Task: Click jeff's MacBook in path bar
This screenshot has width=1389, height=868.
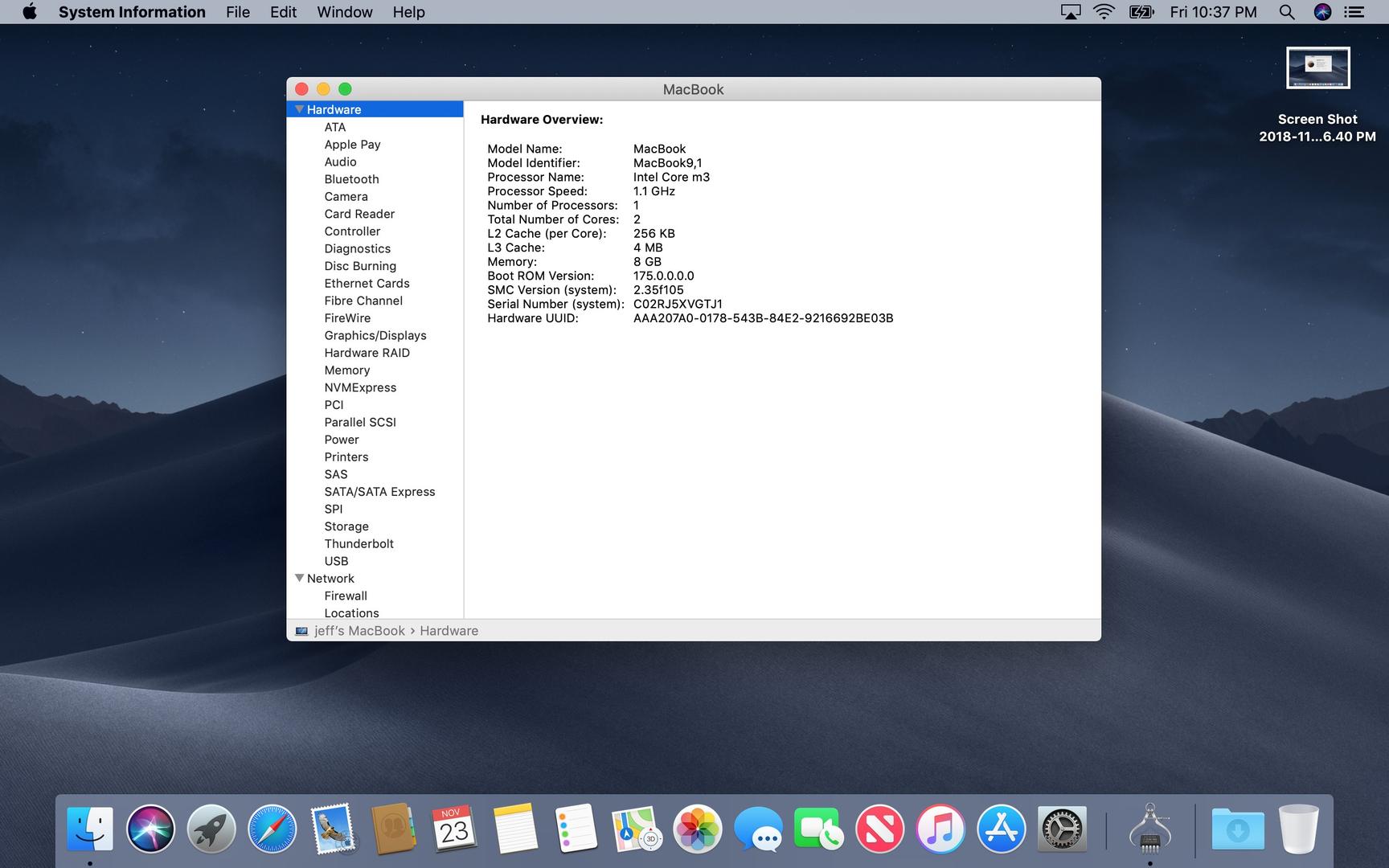Action: pos(359,631)
